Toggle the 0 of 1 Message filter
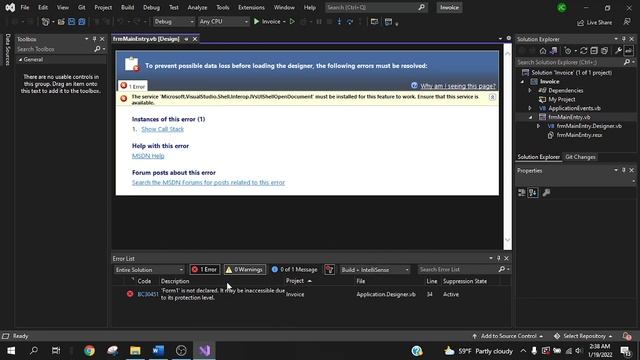 tap(294, 269)
